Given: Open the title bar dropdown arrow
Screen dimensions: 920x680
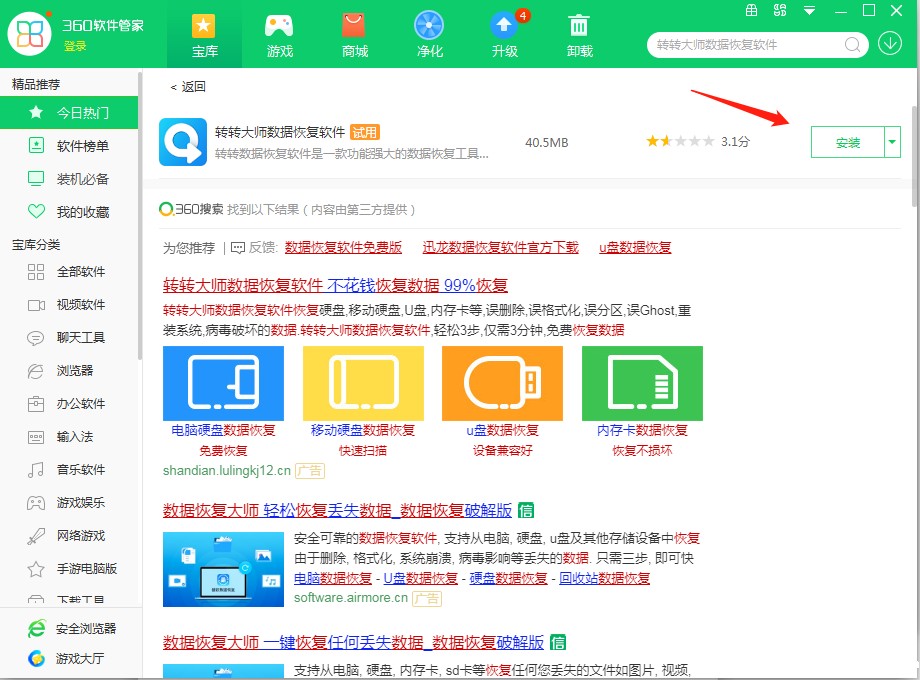Looking at the screenshot, I should 808,10.
